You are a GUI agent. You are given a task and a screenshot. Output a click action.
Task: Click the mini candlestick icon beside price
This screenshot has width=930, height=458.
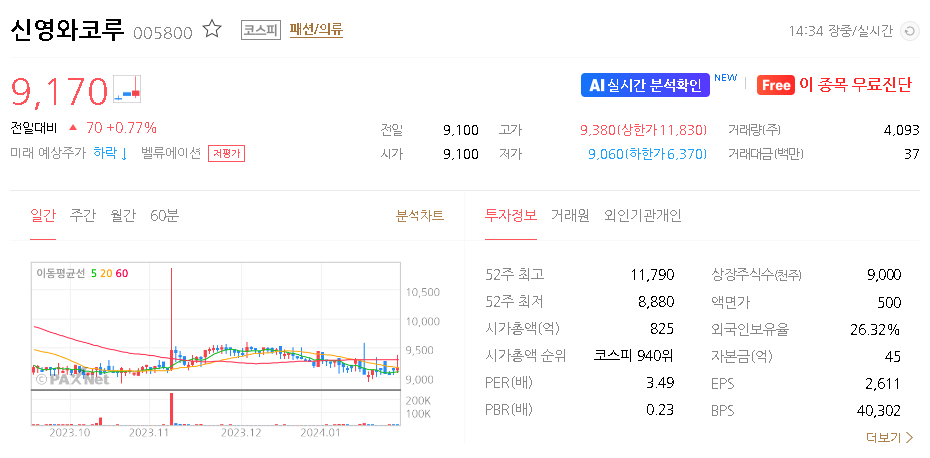click(127, 88)
